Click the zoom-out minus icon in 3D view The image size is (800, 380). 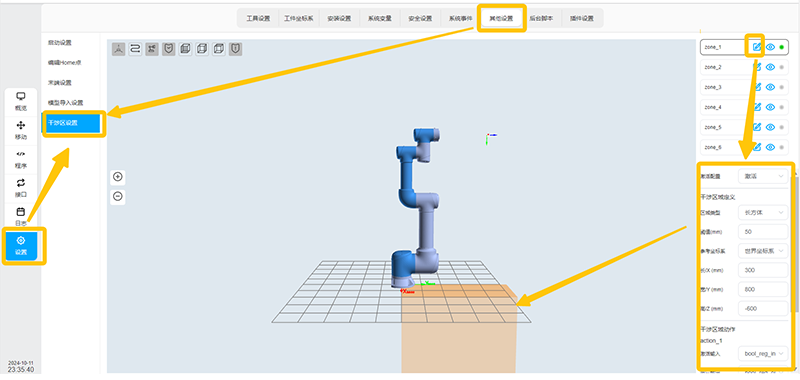pyautogui.click(x=118, y=196)
